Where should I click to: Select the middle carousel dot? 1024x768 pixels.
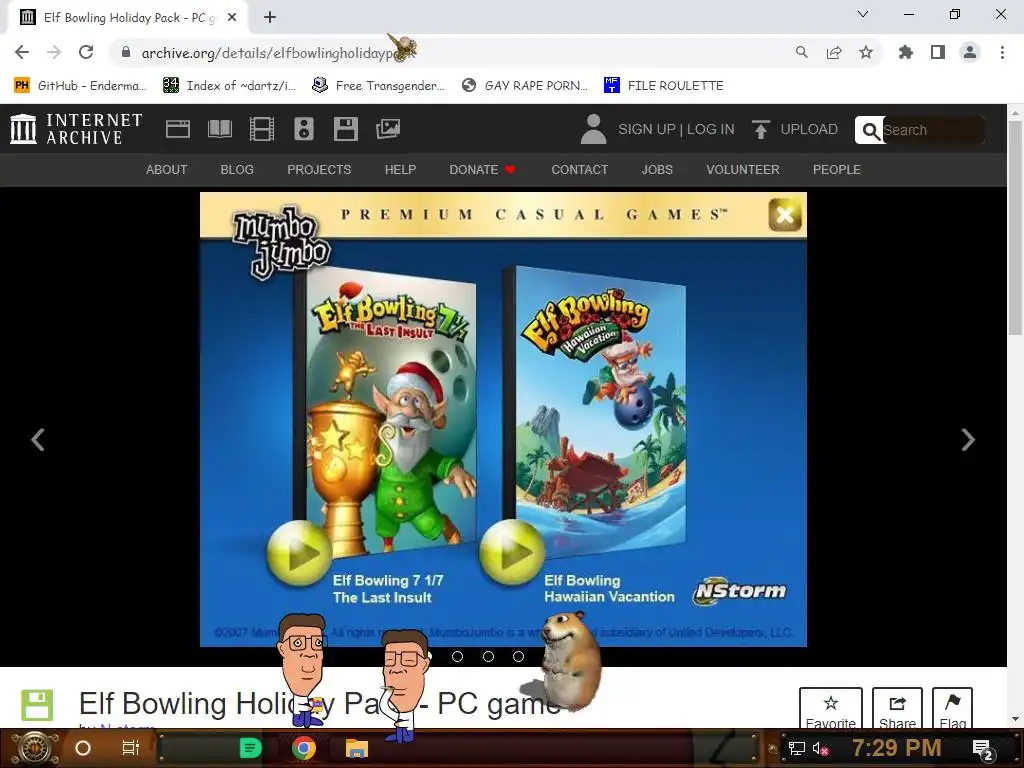[x=488, y=656]
